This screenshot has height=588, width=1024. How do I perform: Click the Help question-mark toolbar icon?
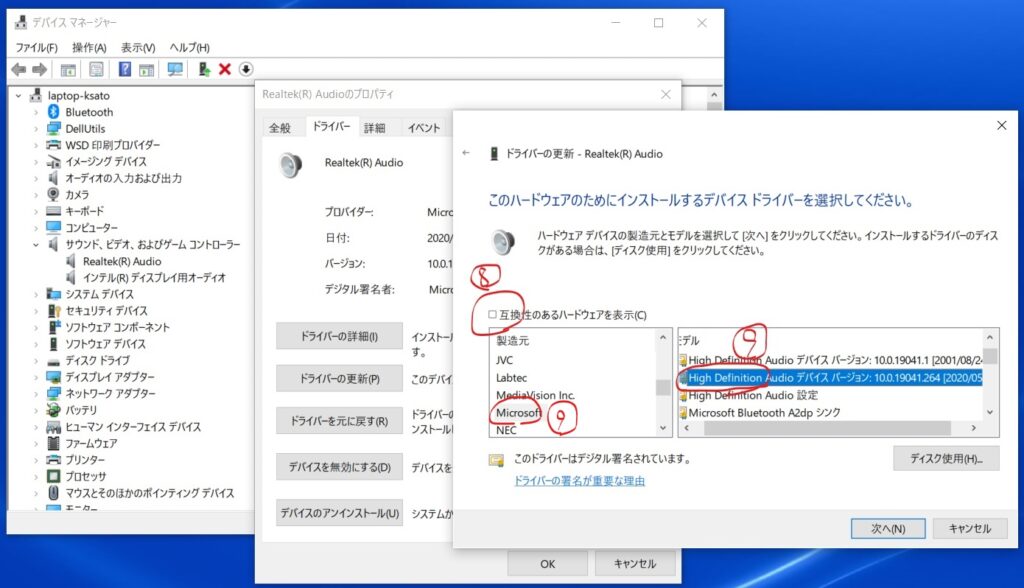click(x=125, y=69)
